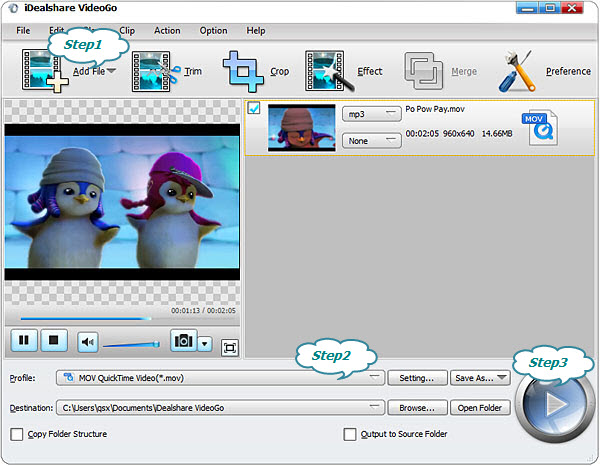Click the Effect label text

click(370, 71)
